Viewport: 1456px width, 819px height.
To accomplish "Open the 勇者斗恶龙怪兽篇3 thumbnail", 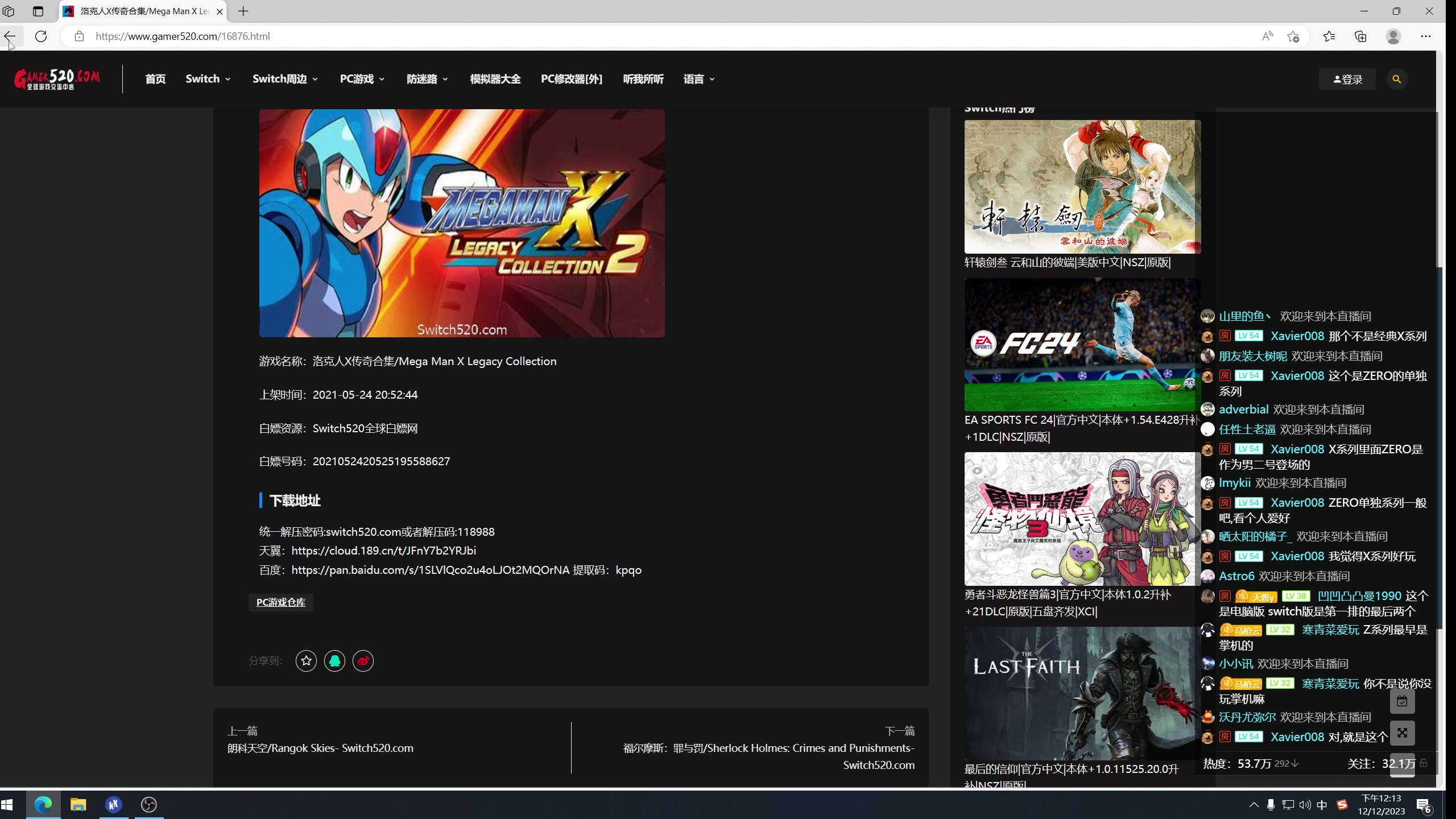I will click(x=1082, y=519).
